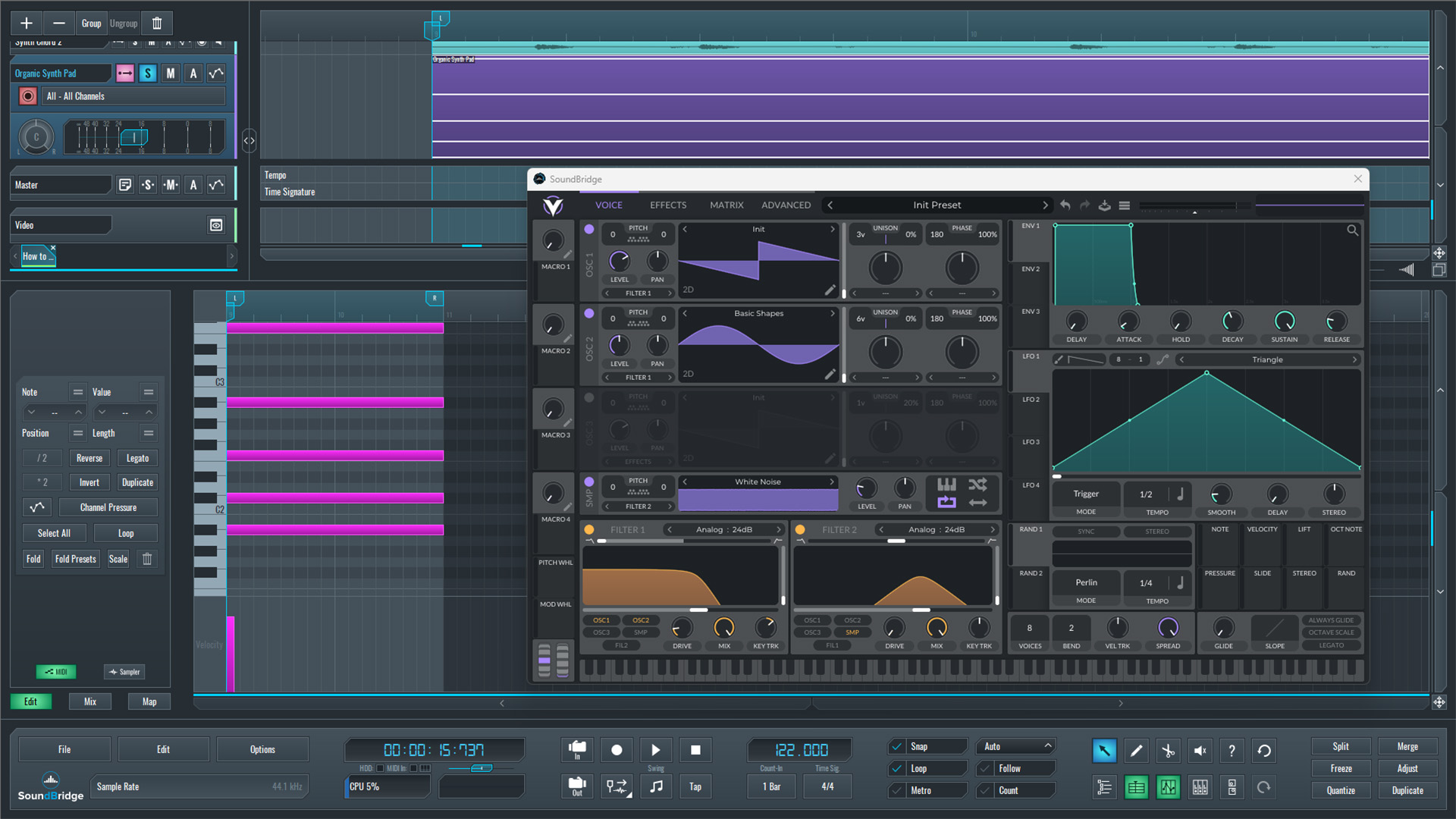Pick the scissors cut tool

(1168, 751)
